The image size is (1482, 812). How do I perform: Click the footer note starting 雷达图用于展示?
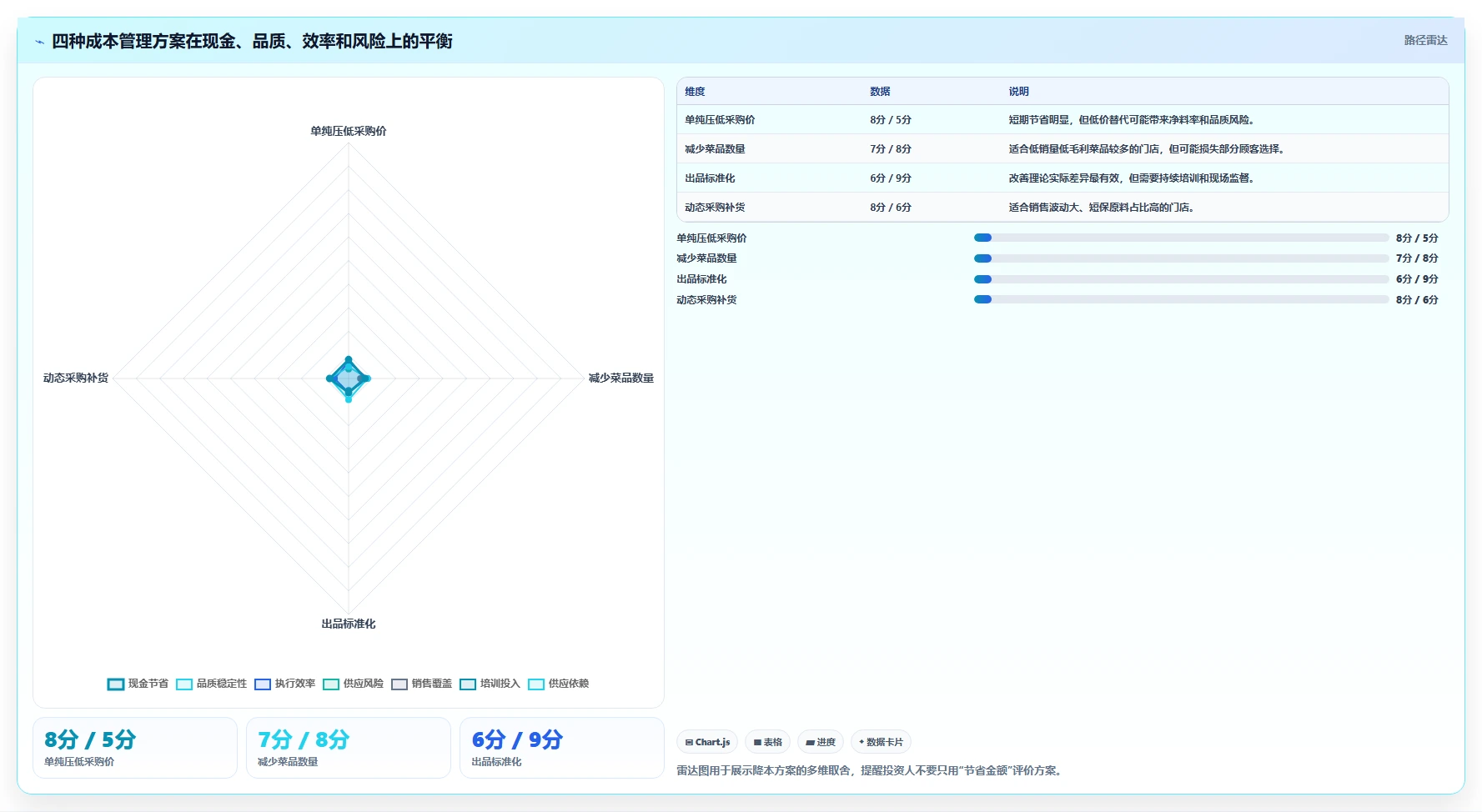(871, 771)
